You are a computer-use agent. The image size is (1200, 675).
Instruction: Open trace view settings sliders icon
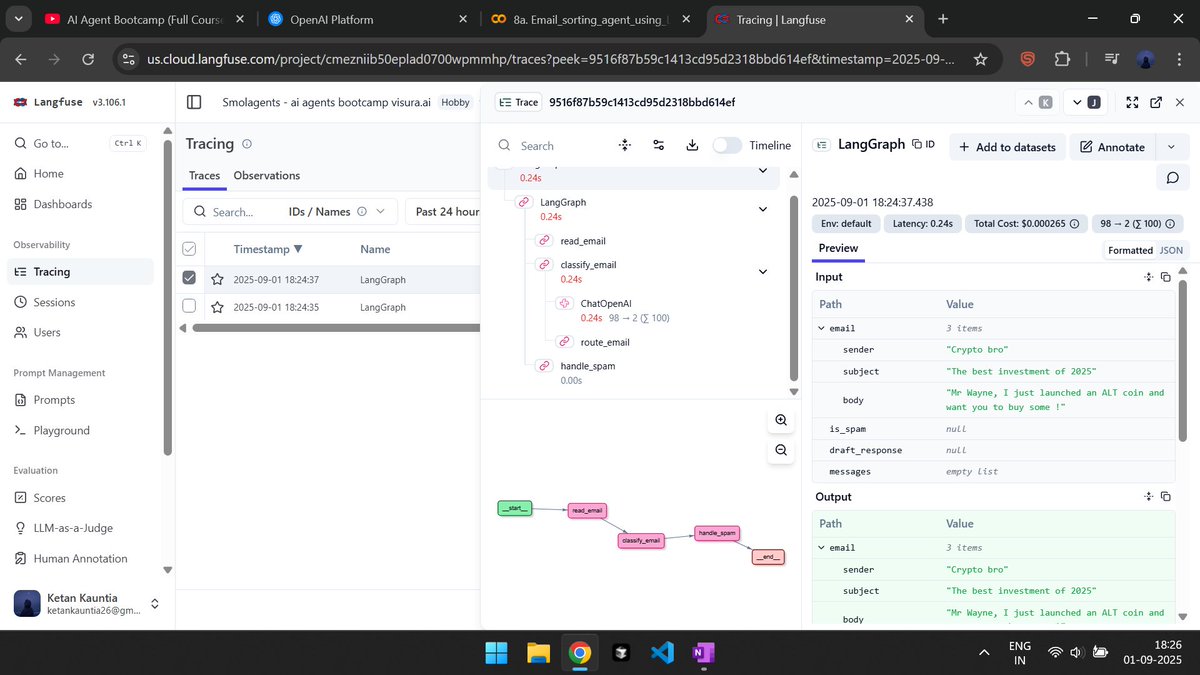click(x=658, y=145)
